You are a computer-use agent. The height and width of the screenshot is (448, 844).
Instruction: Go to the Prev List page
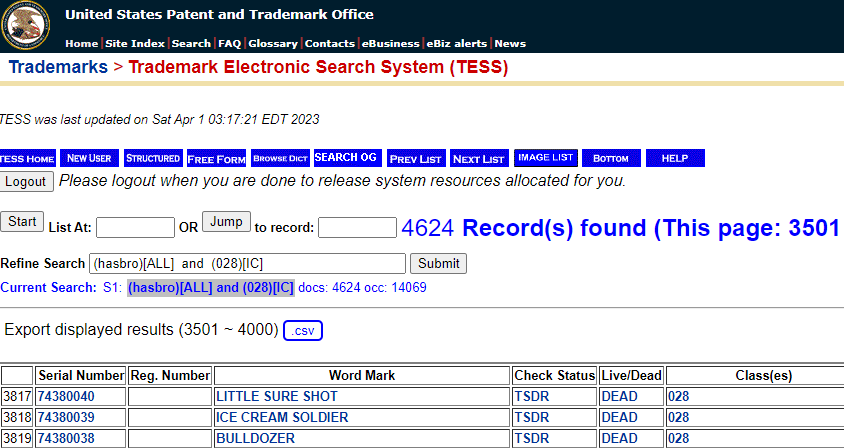click(x=416, y=158)
